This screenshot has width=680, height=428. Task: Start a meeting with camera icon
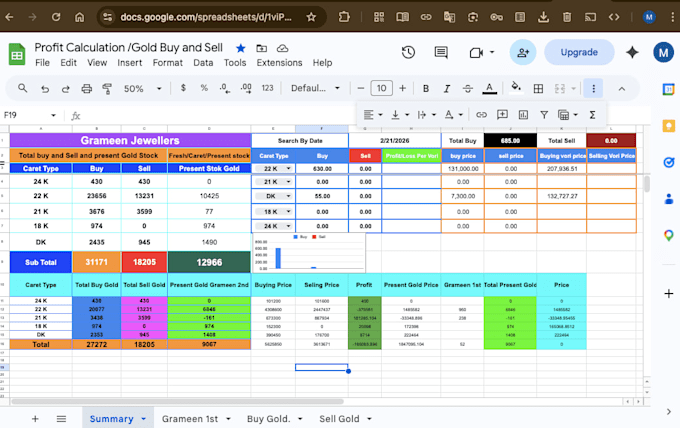tap(476, 52)
